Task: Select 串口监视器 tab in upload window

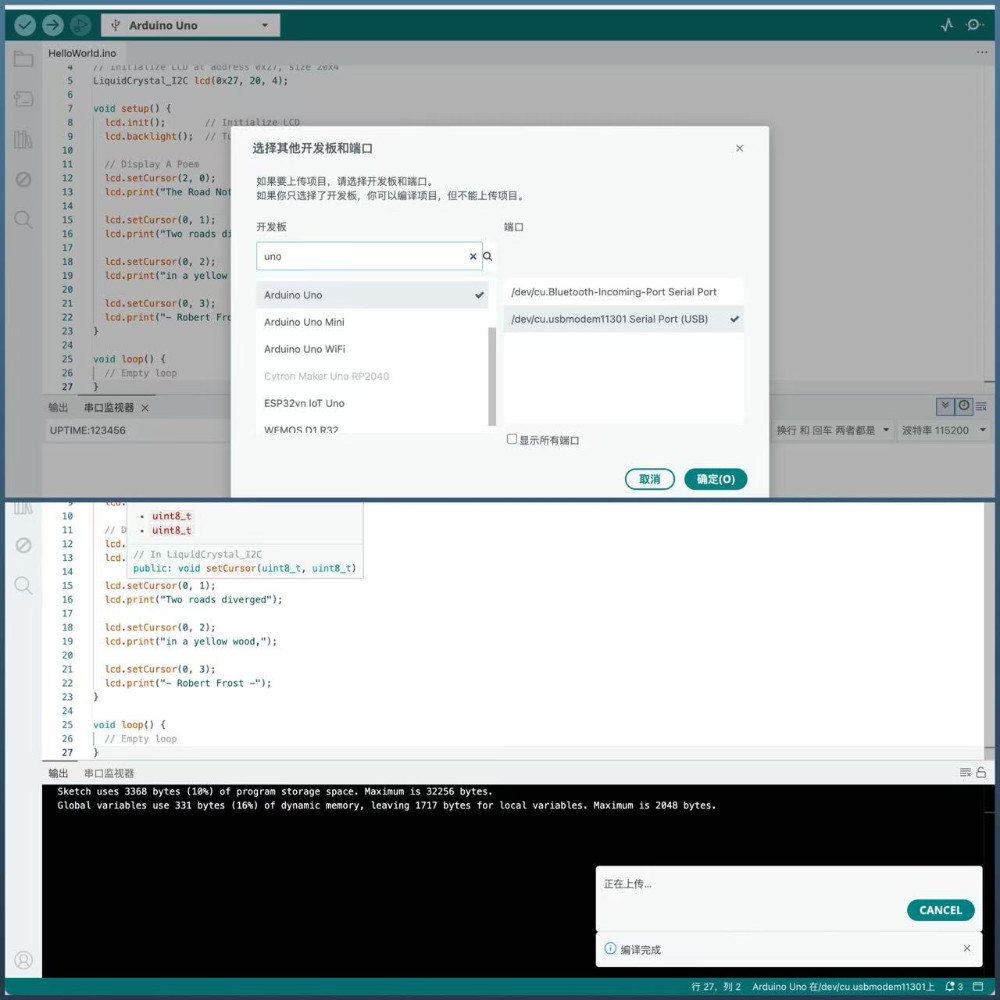Action: (x=108, y=773)
